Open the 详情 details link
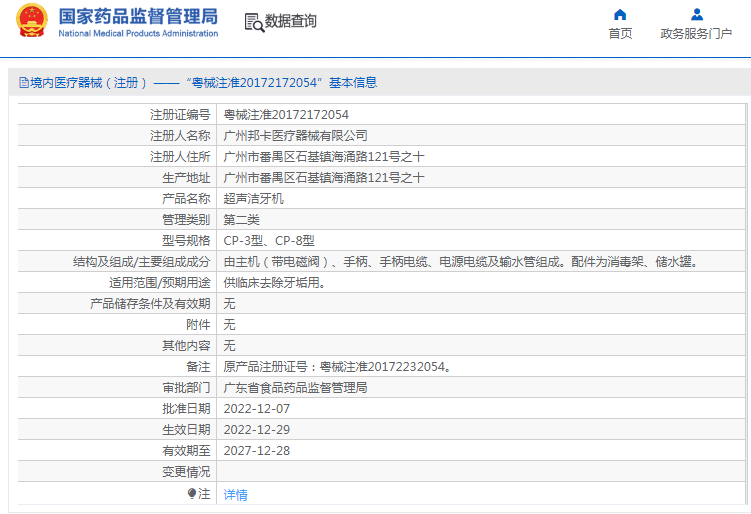 pyautogui.click(x=236, y=495)
